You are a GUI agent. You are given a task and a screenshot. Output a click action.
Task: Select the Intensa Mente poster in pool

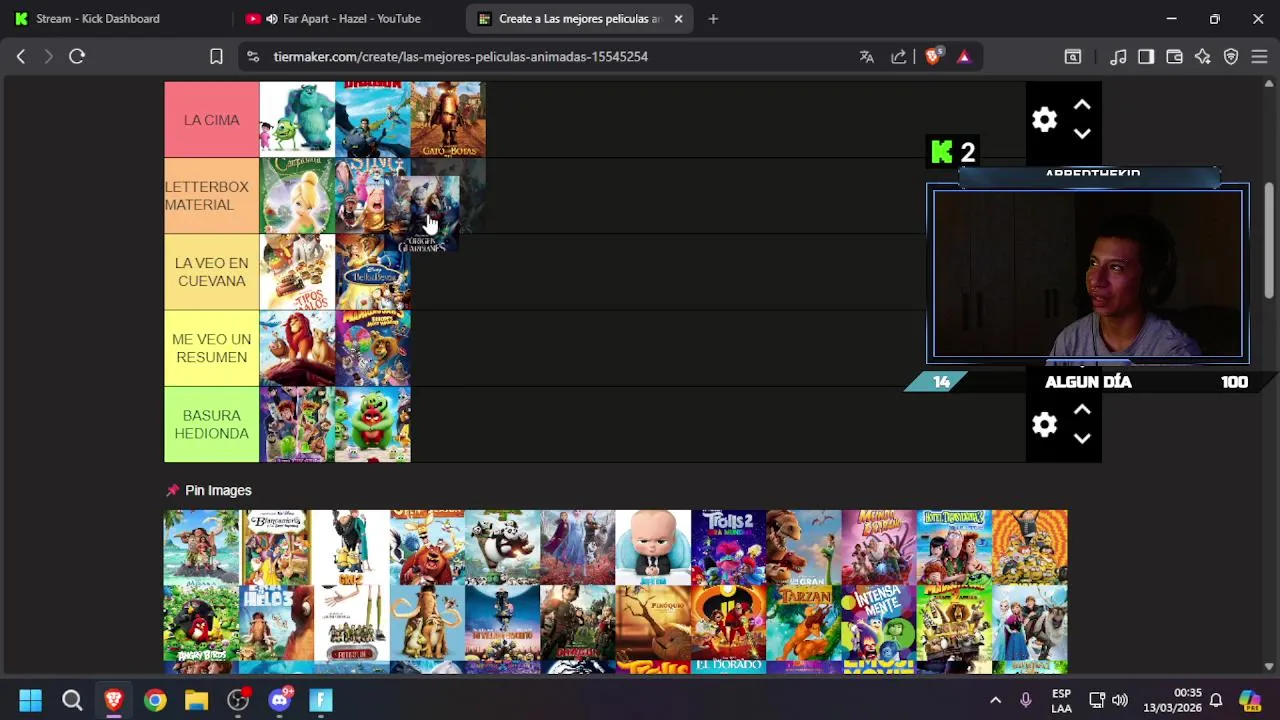[x=879, y=623]
